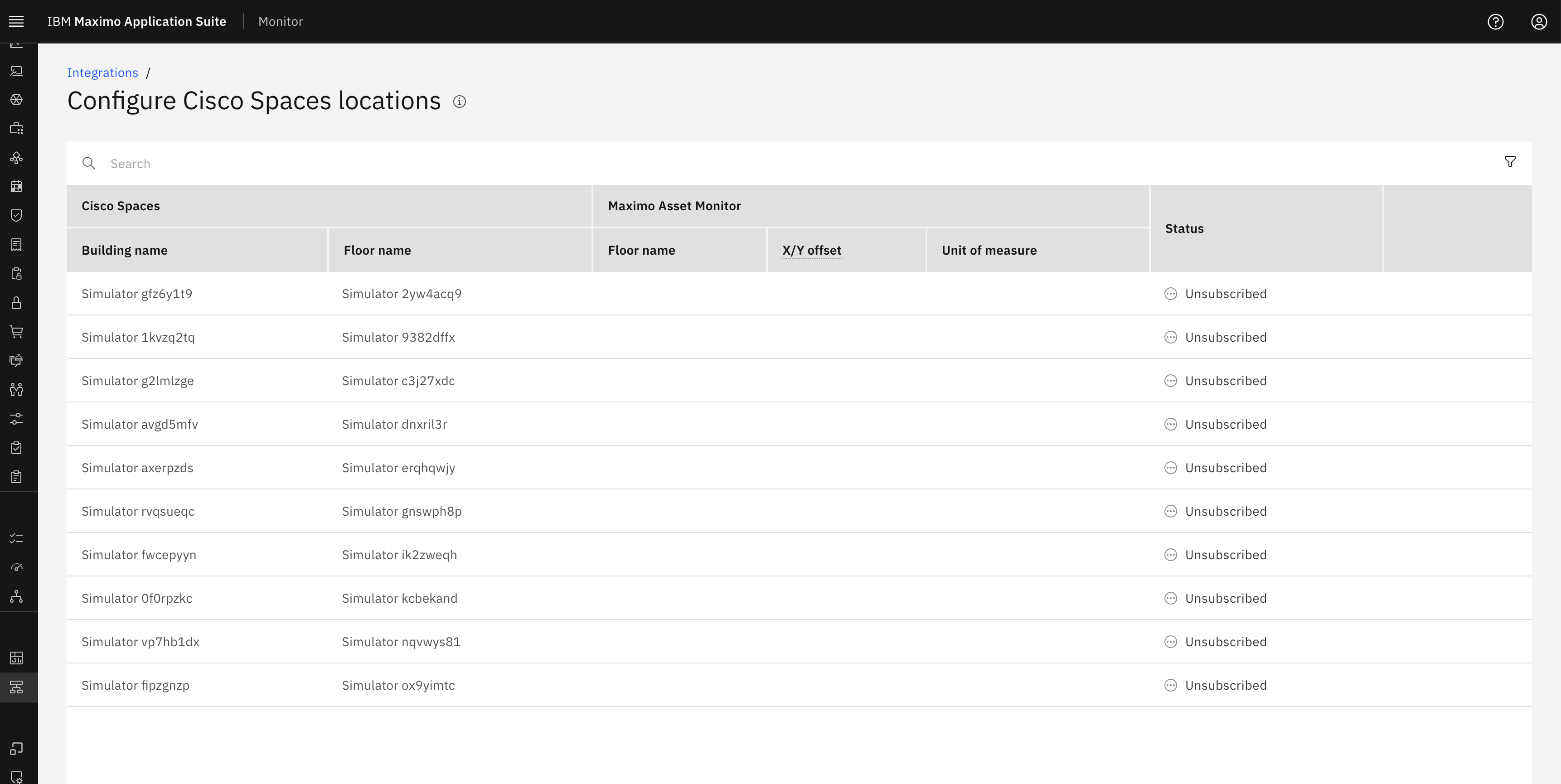
Task: Open the calendar sidebar icon
Action: pyautogui.click(x=16, y=187)
